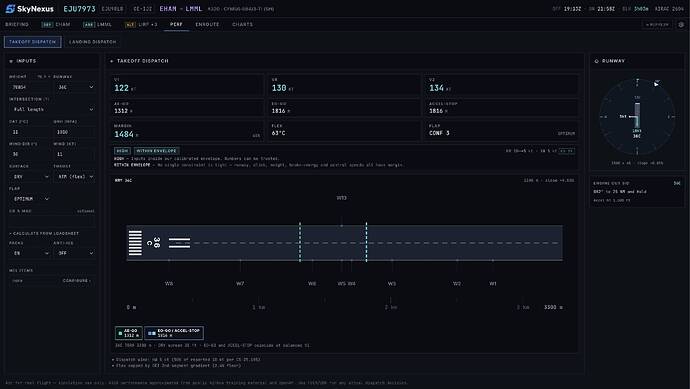Click the SkyNexus logo icon
This screenshot has width=690, height=389.
[10, 8]
